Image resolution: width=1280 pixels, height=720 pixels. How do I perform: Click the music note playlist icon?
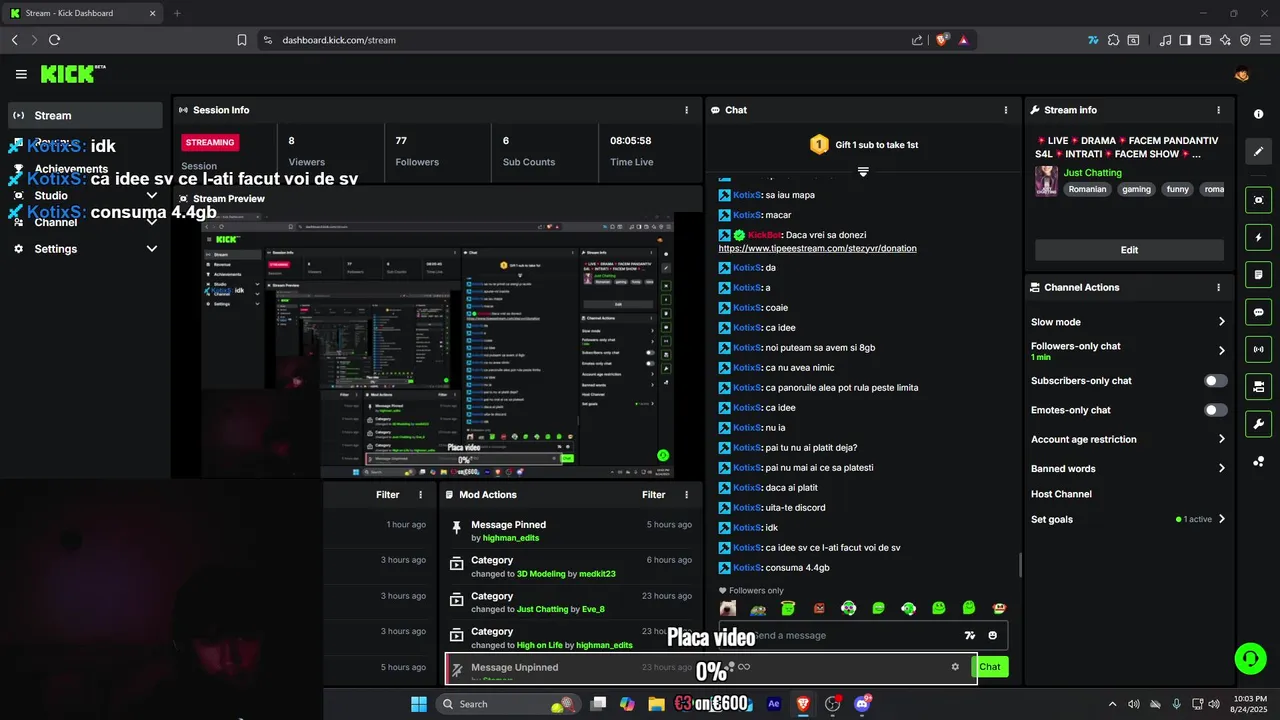(1165, 40)
